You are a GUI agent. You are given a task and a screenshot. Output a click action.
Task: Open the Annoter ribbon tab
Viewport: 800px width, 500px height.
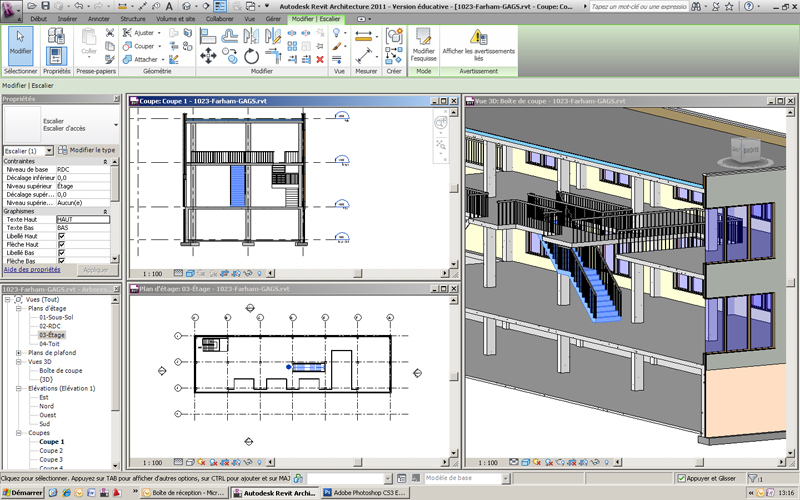coord(98,19)
